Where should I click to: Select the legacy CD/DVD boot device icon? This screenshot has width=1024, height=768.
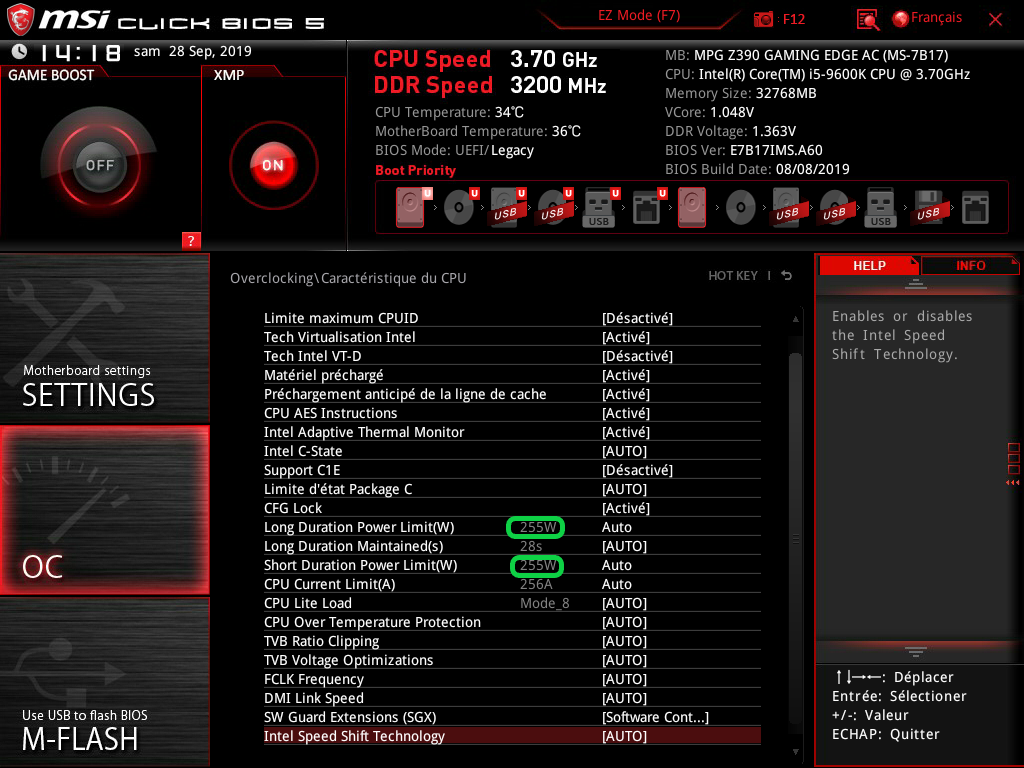click(741, 208)
